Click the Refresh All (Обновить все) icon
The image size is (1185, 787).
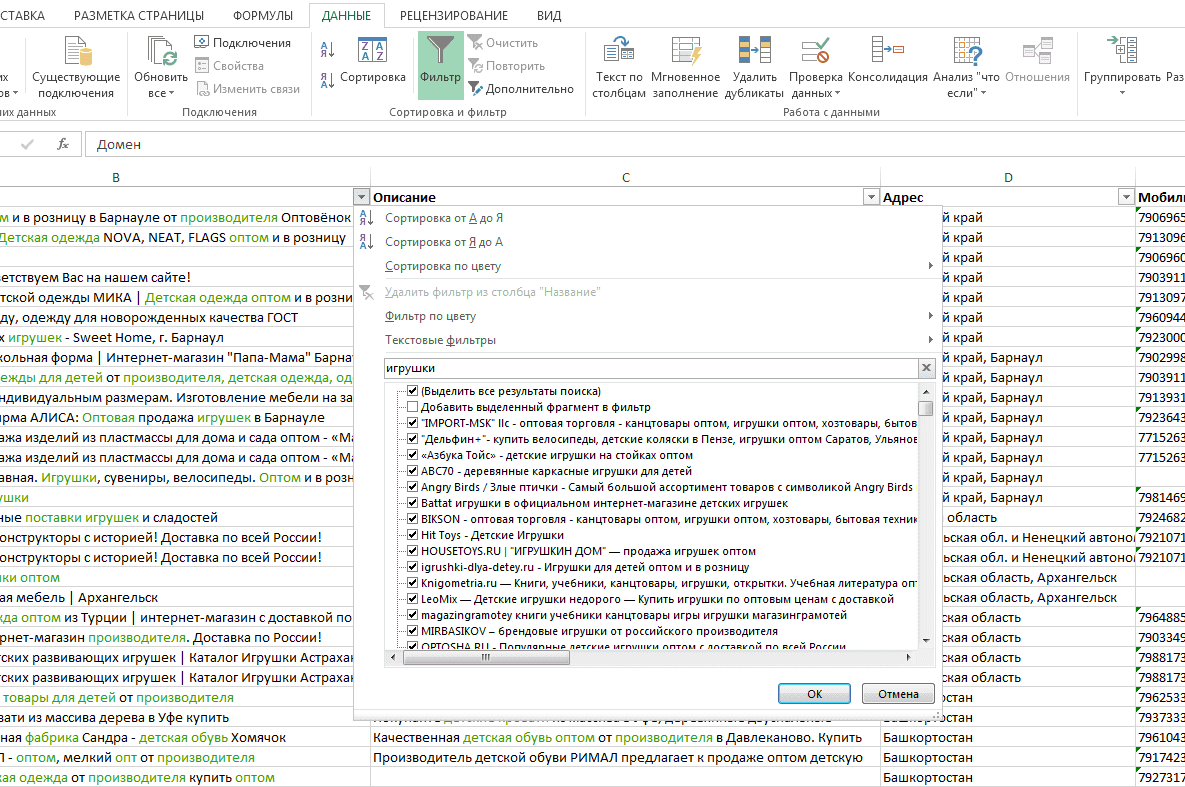point(161,52)
